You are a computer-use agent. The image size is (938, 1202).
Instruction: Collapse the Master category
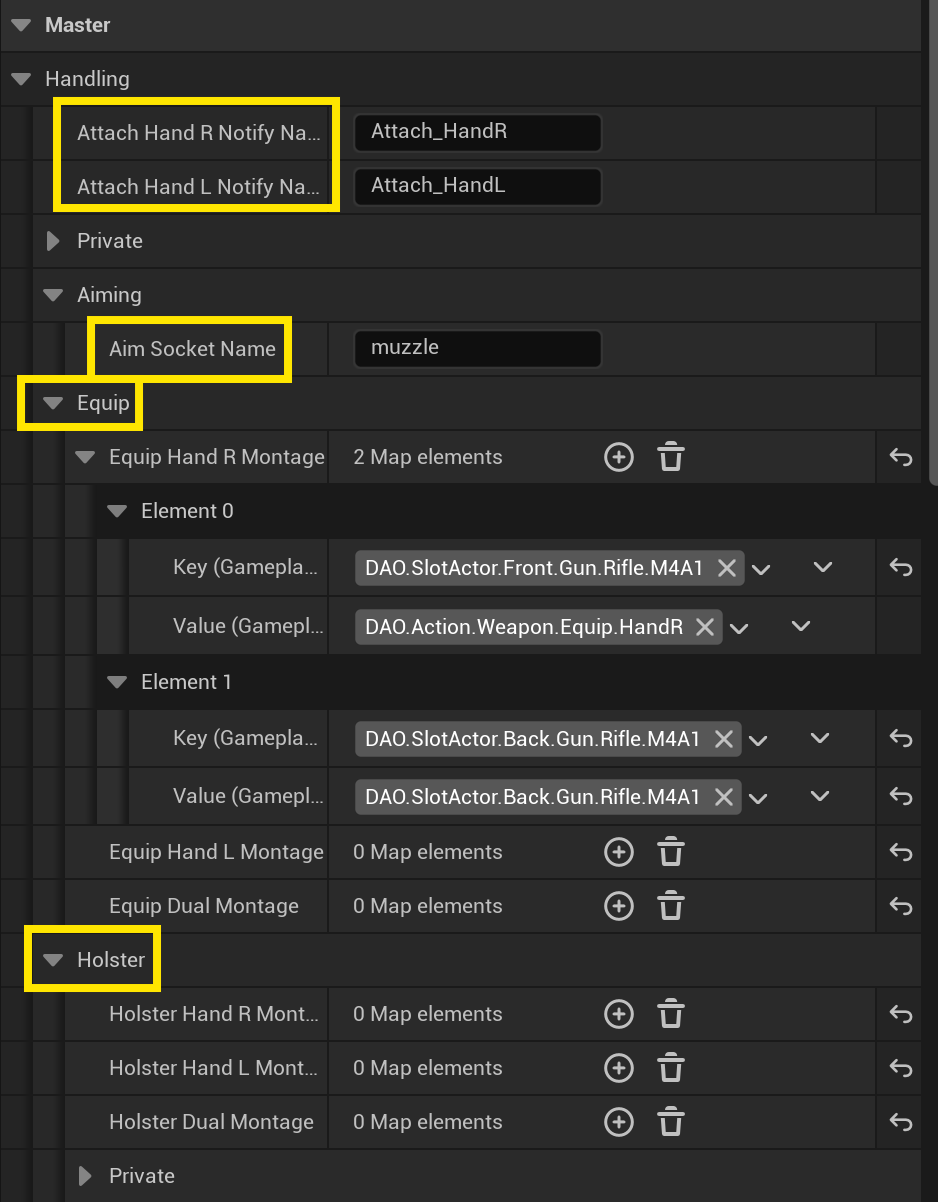[x=21, y=25]
